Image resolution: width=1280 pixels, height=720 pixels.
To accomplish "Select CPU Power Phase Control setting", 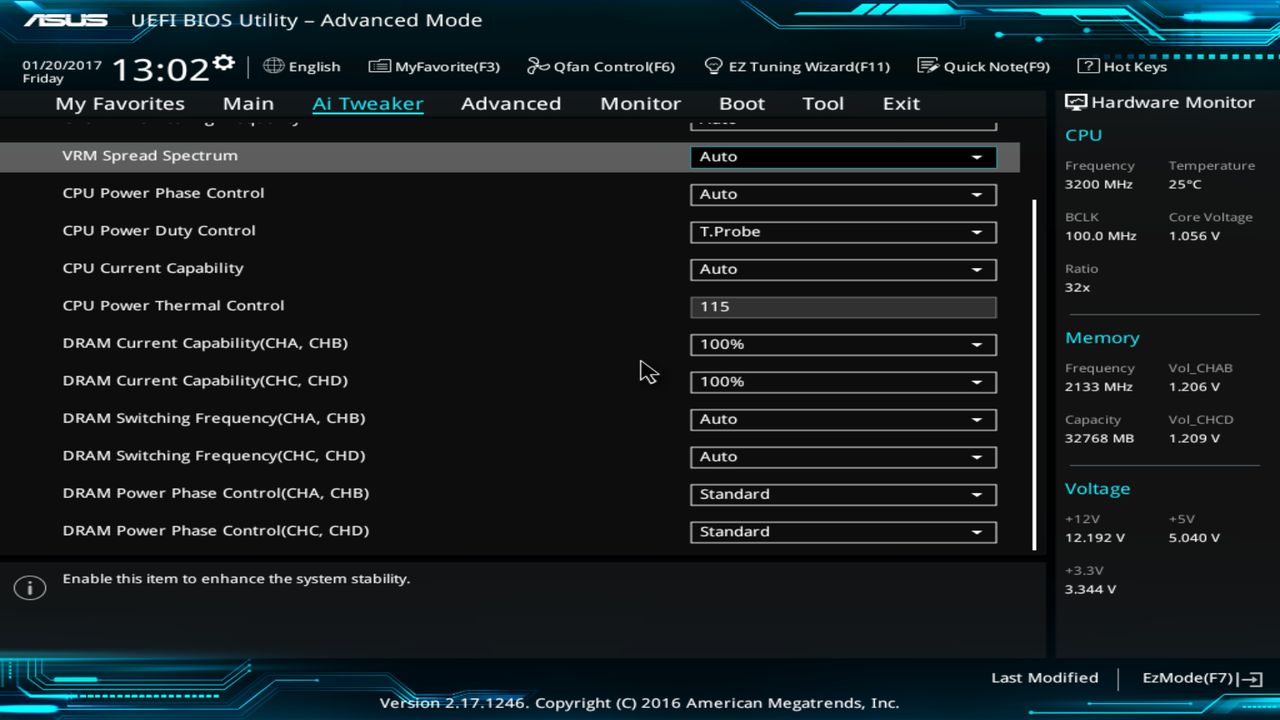I will (x=842, y=194).
